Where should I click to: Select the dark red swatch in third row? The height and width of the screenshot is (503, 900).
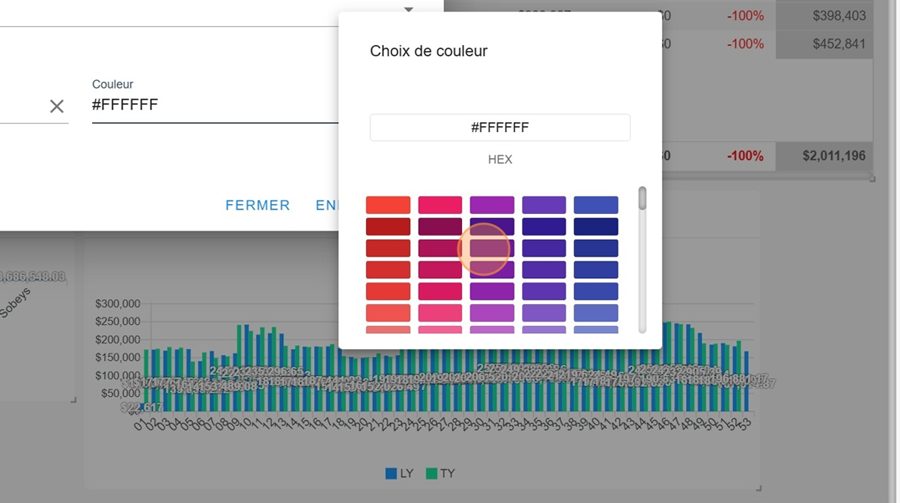click(388, 248)
